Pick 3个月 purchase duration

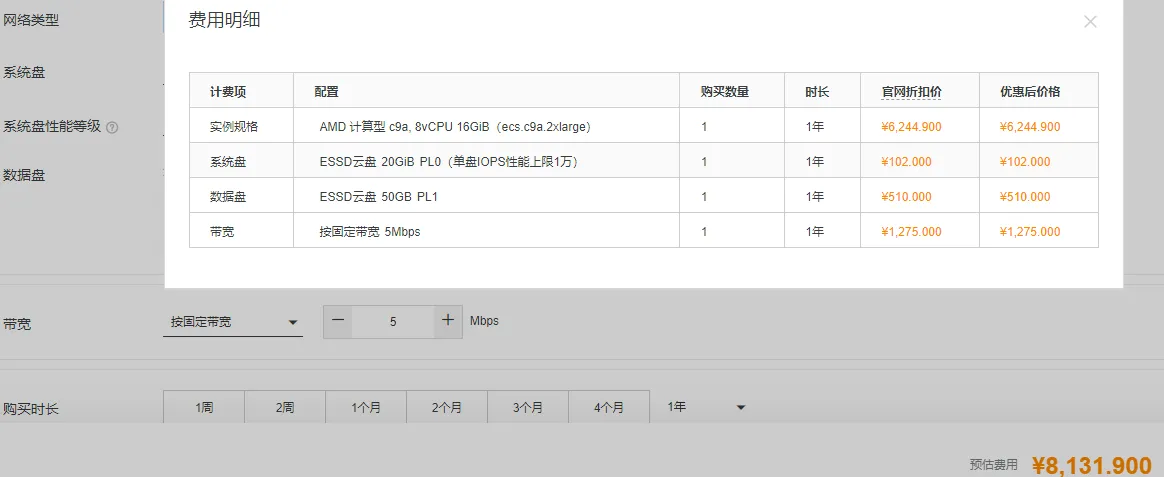[x=528, y=407]
